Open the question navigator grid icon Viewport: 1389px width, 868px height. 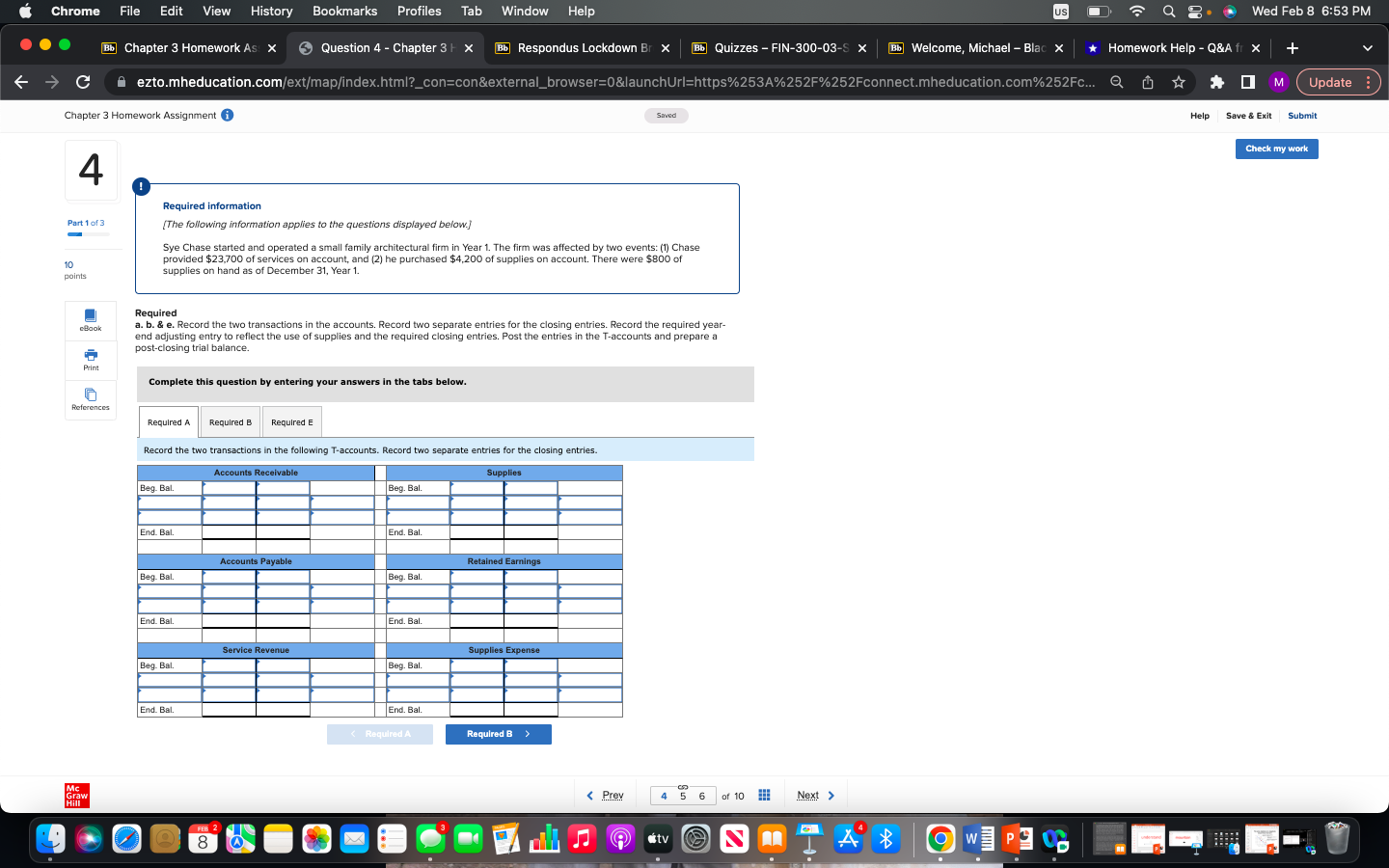coord(764,795)
